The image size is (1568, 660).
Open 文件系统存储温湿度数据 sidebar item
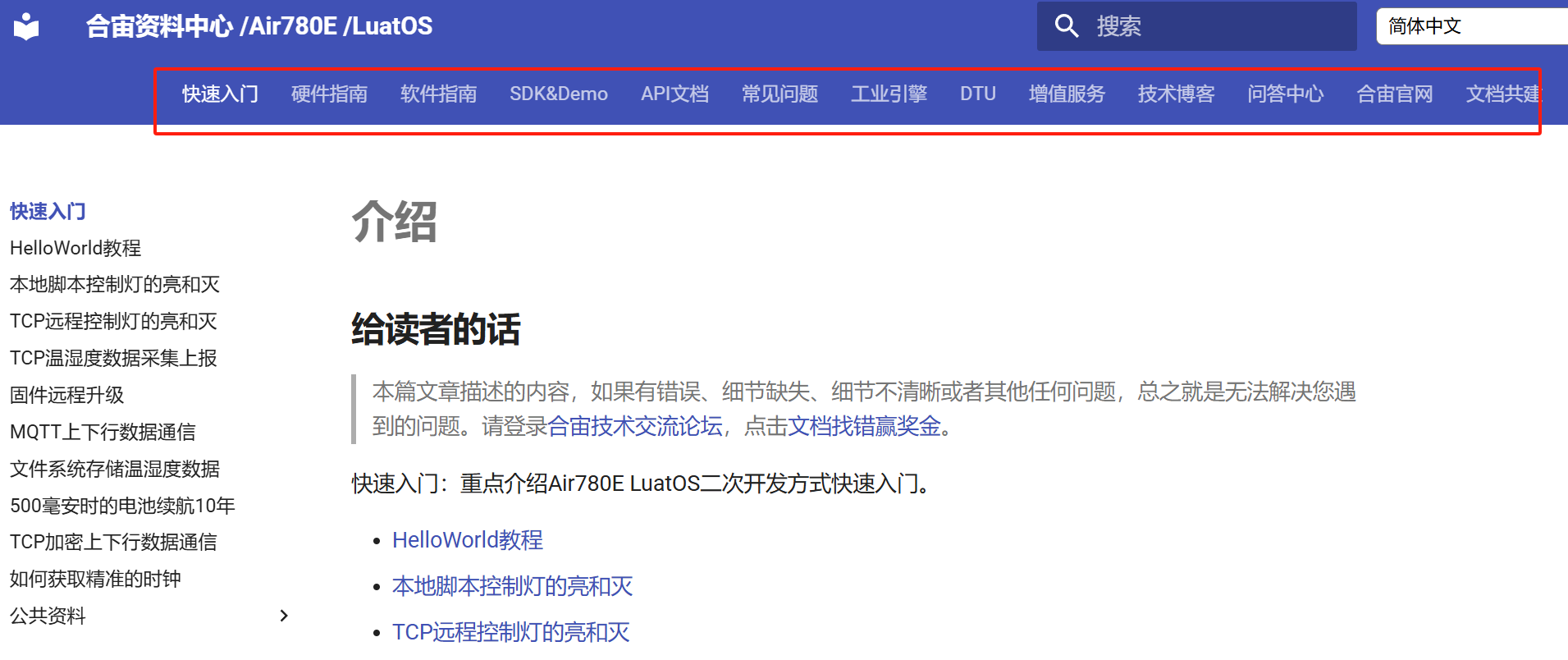click(115, 469)
